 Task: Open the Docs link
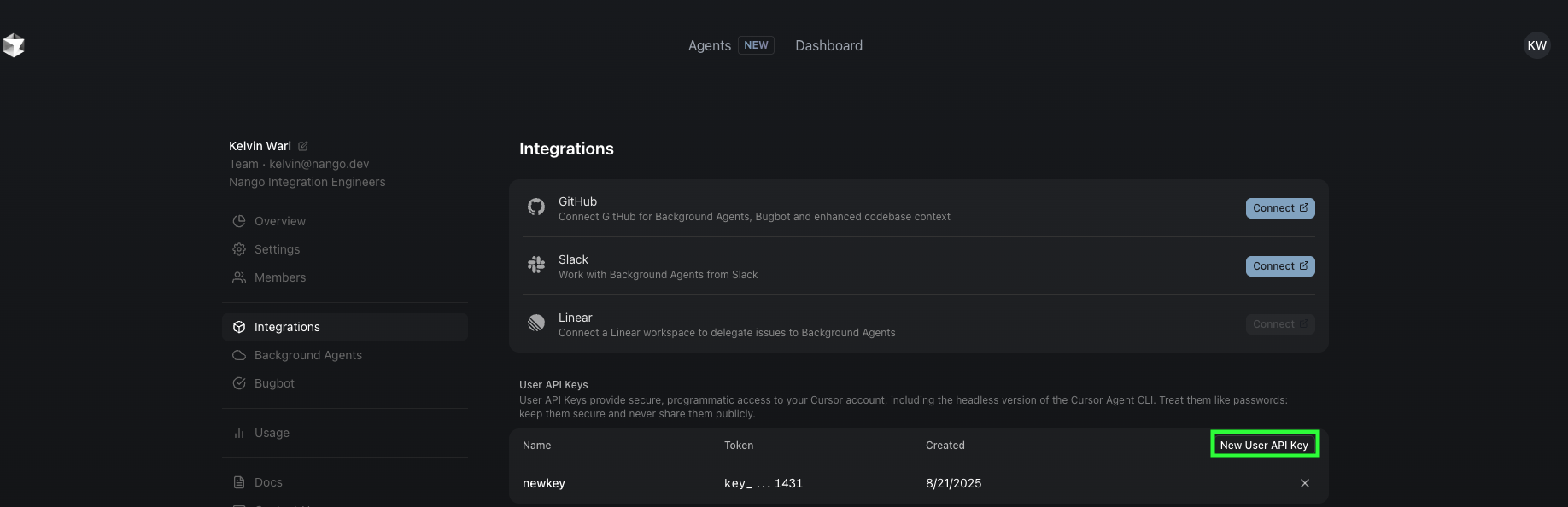click(x=268, y=482)
